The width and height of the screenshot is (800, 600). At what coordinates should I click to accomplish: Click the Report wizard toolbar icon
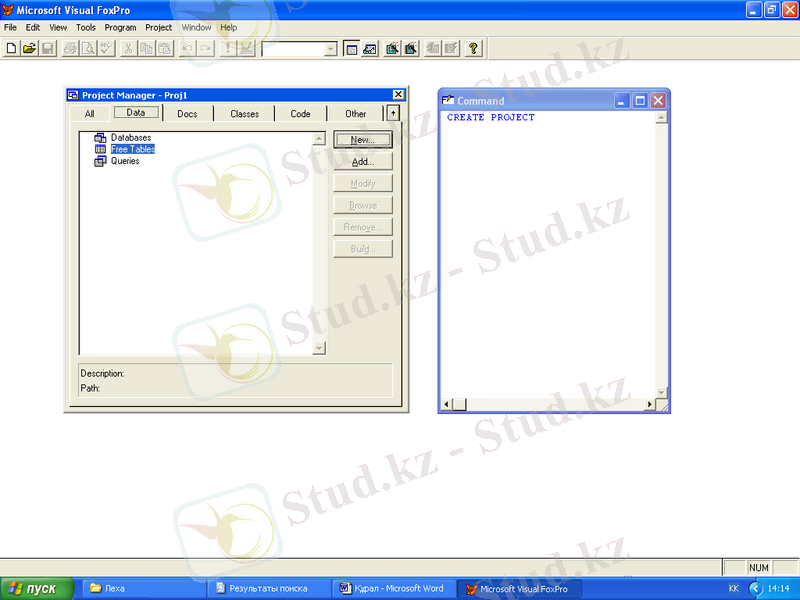(x=411, y=48)
